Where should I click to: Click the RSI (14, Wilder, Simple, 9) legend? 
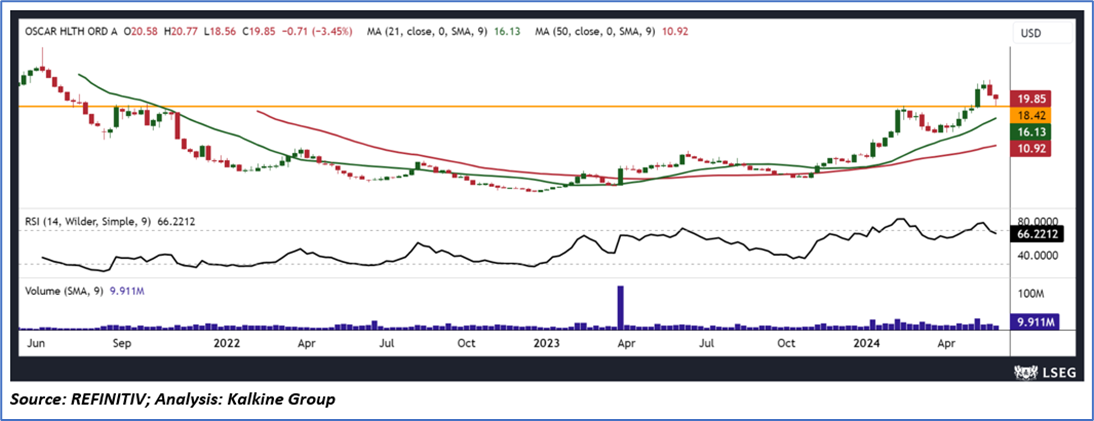click(109, 221)
